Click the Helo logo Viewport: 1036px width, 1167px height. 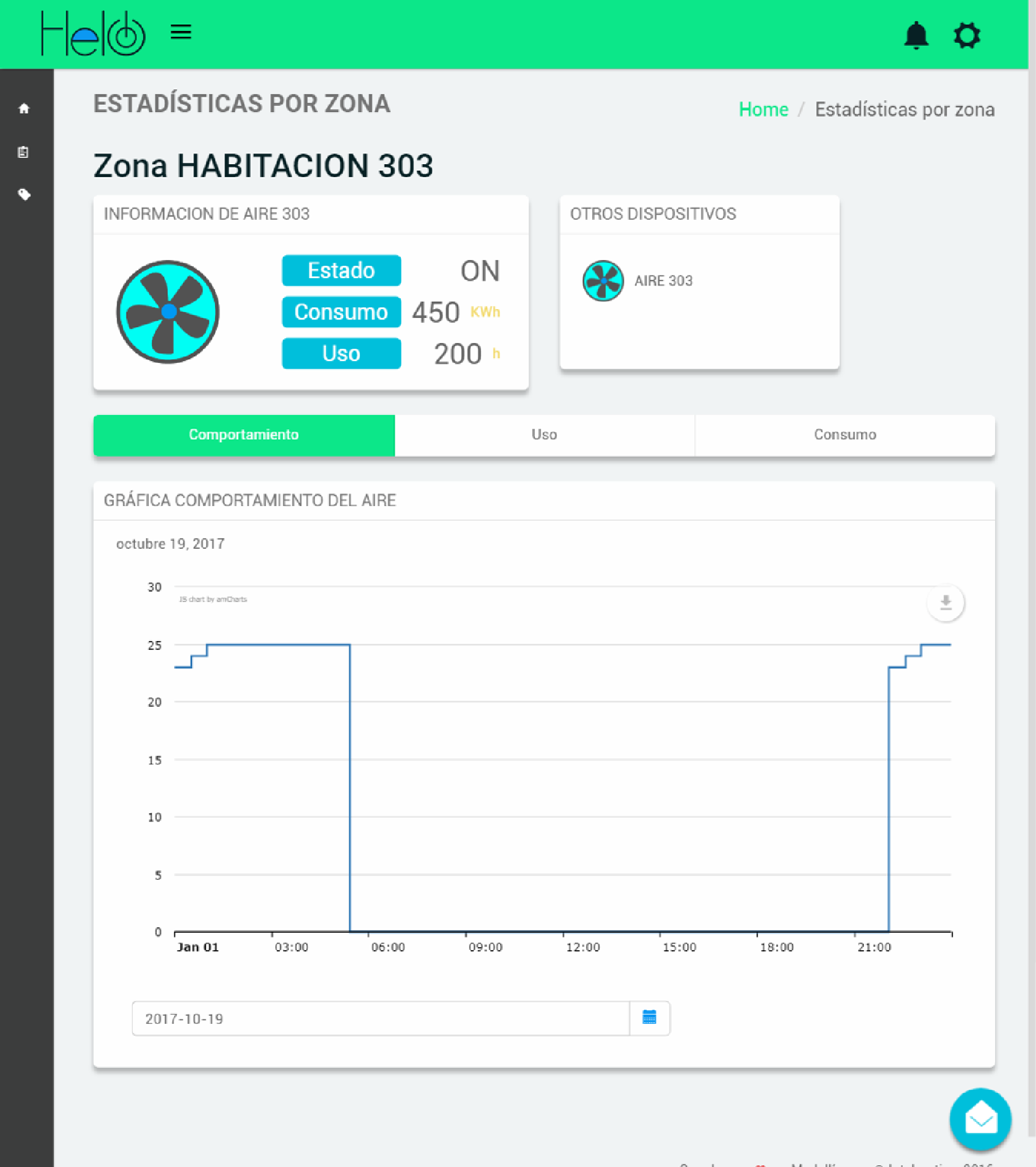pos(92,32)
